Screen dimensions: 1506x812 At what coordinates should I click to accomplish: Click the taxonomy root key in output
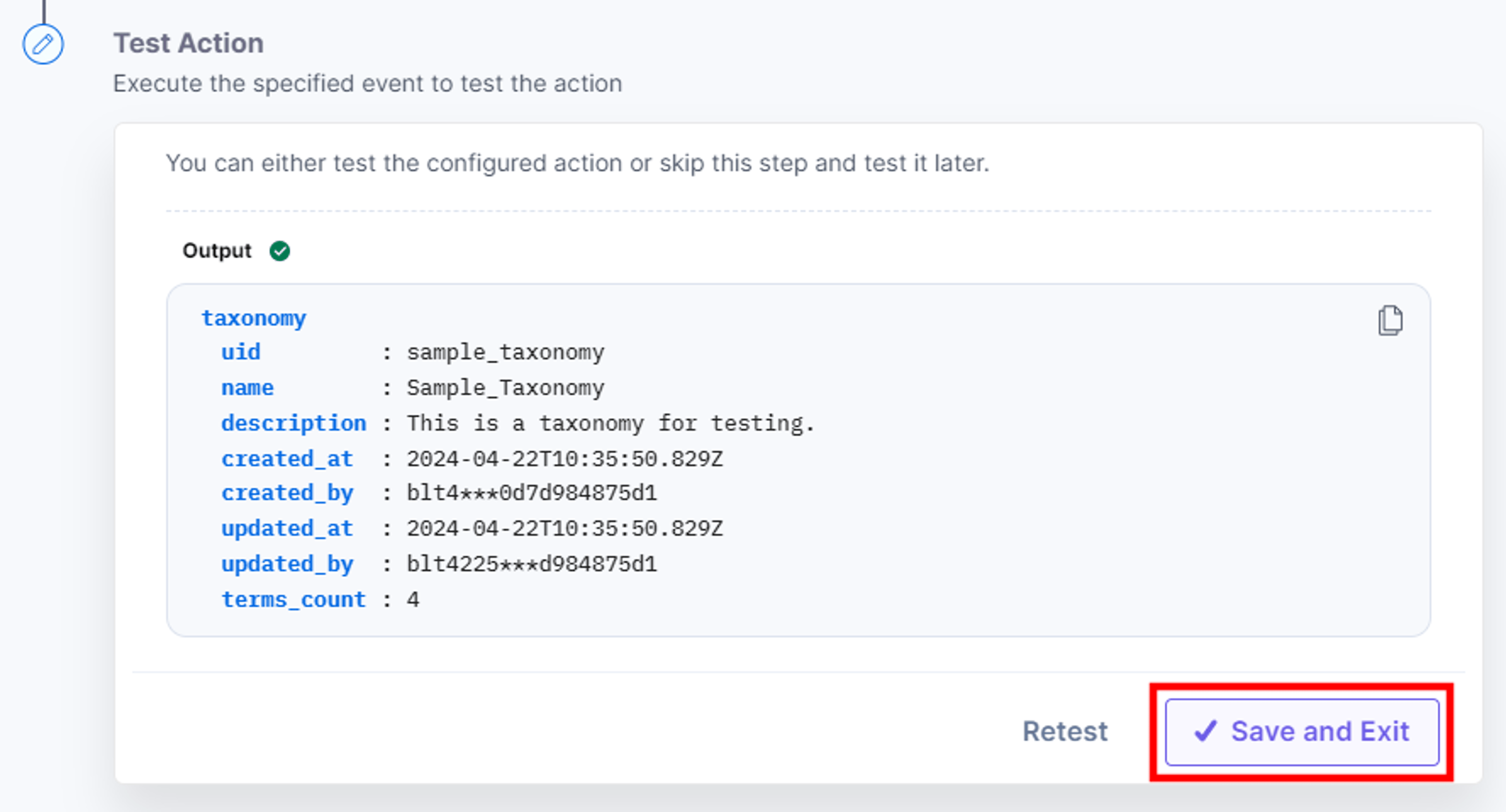tap(254, 319)
